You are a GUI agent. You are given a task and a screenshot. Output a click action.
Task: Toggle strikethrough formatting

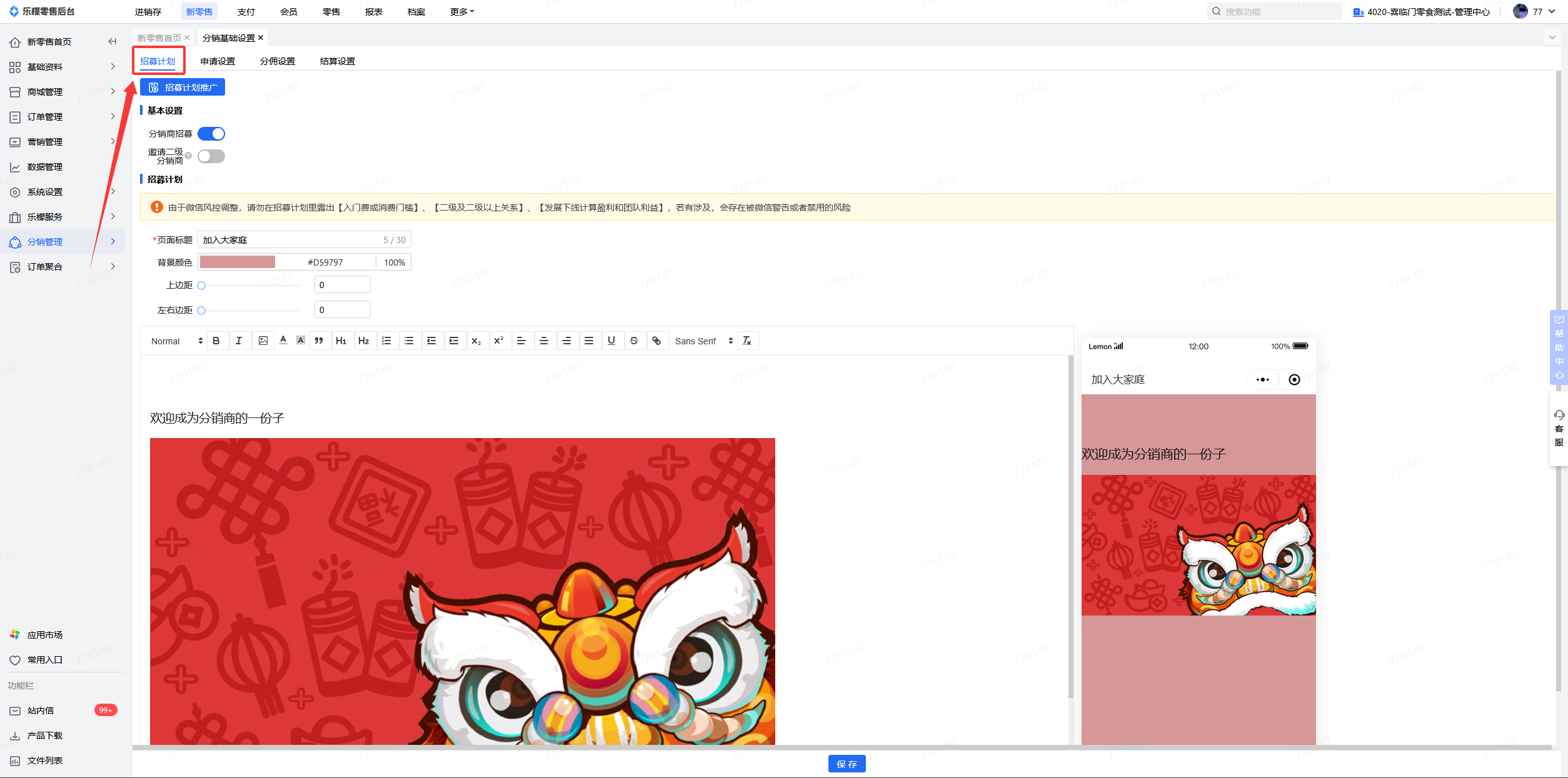pyautogui.click(x=634, y=341)
